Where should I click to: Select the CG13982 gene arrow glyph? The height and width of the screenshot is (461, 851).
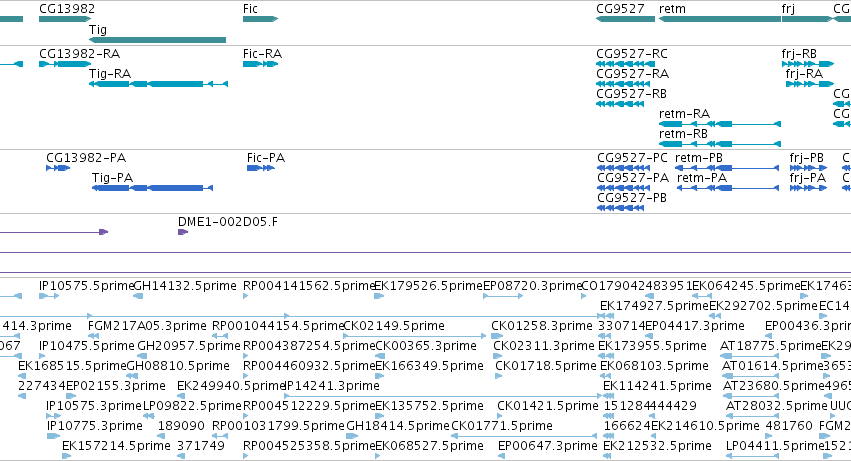click(x=65, y=19)
